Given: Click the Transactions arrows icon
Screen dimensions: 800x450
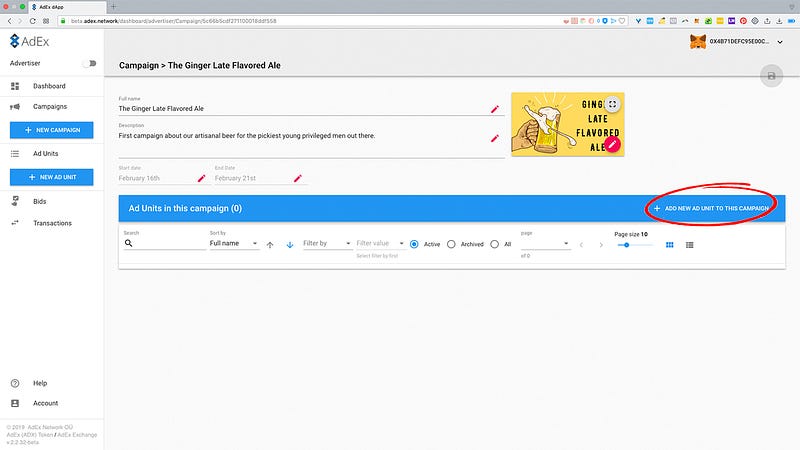Looking at the screenshot, I should 15,222.
